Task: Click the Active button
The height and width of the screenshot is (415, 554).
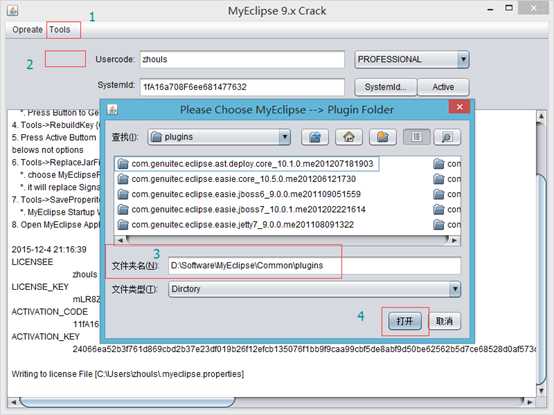Action: tap(443, 87)
